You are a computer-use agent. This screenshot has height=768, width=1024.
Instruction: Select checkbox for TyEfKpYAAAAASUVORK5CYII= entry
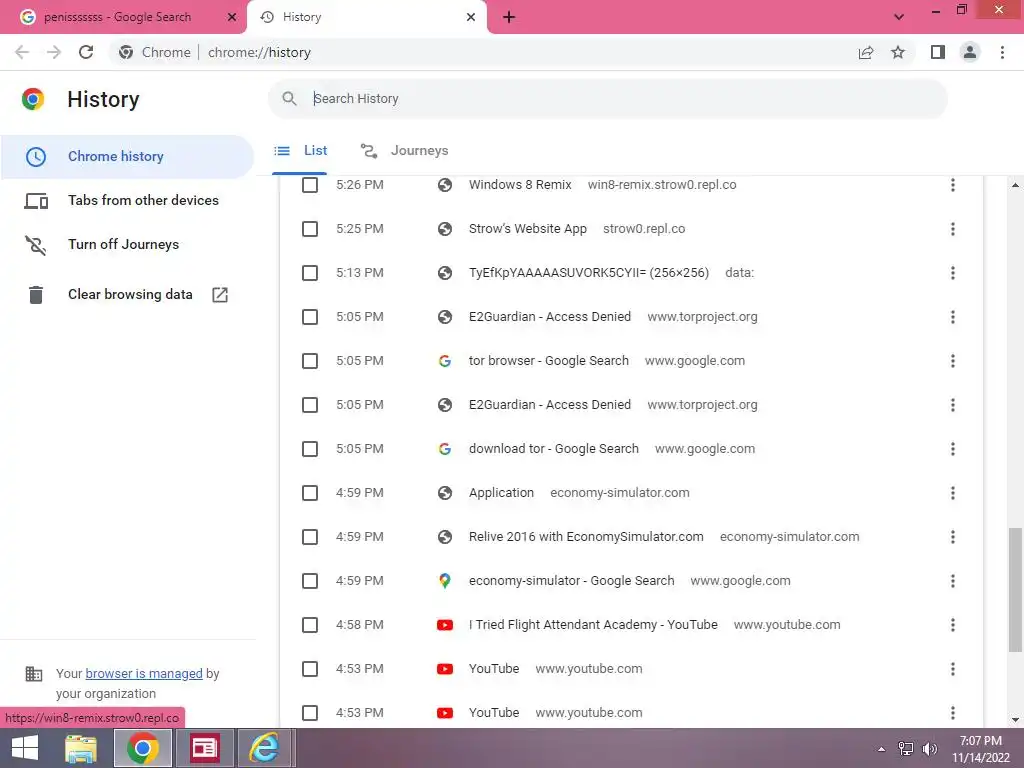pos(310,273)
